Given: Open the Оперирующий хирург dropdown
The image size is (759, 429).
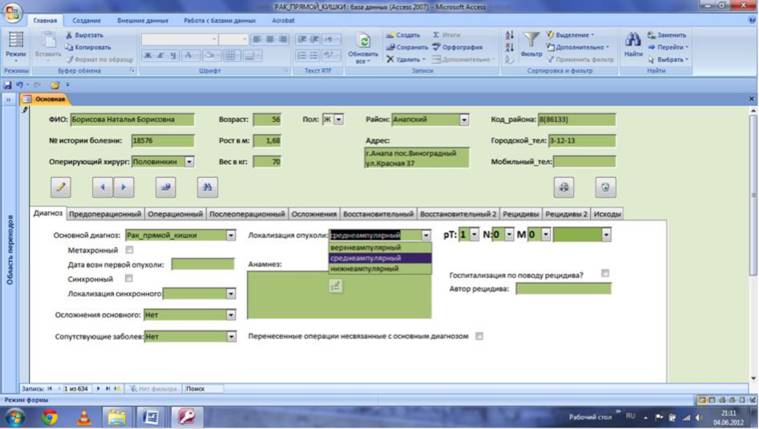Looking at the screenshot, I should coord(189,162).
